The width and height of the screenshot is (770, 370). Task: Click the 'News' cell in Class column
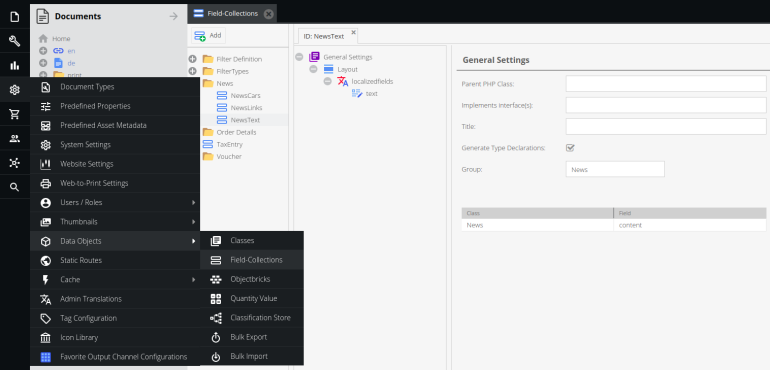pos(537,225)
